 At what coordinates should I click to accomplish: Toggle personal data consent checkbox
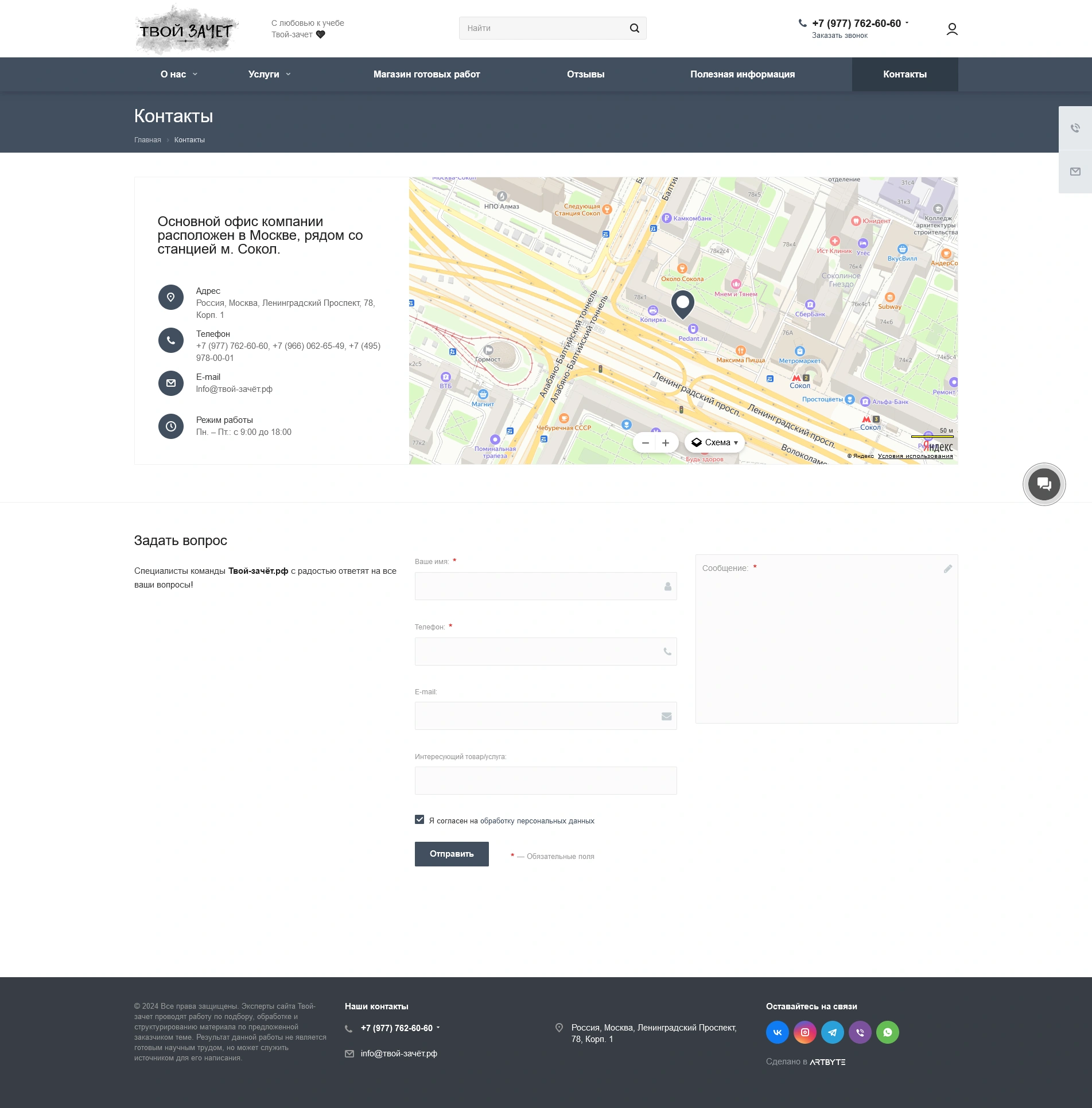[419, 819]
